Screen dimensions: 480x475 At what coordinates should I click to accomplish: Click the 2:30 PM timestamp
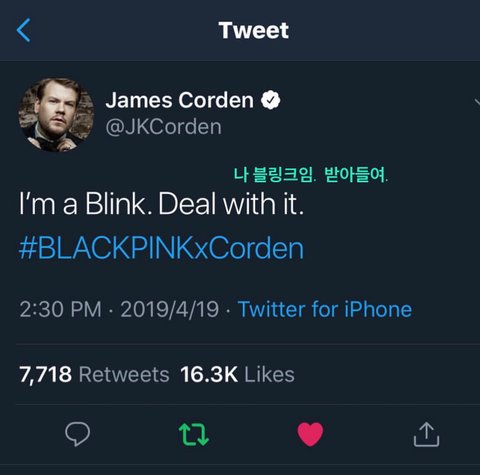pyautogui.click(x=60, y=309)
